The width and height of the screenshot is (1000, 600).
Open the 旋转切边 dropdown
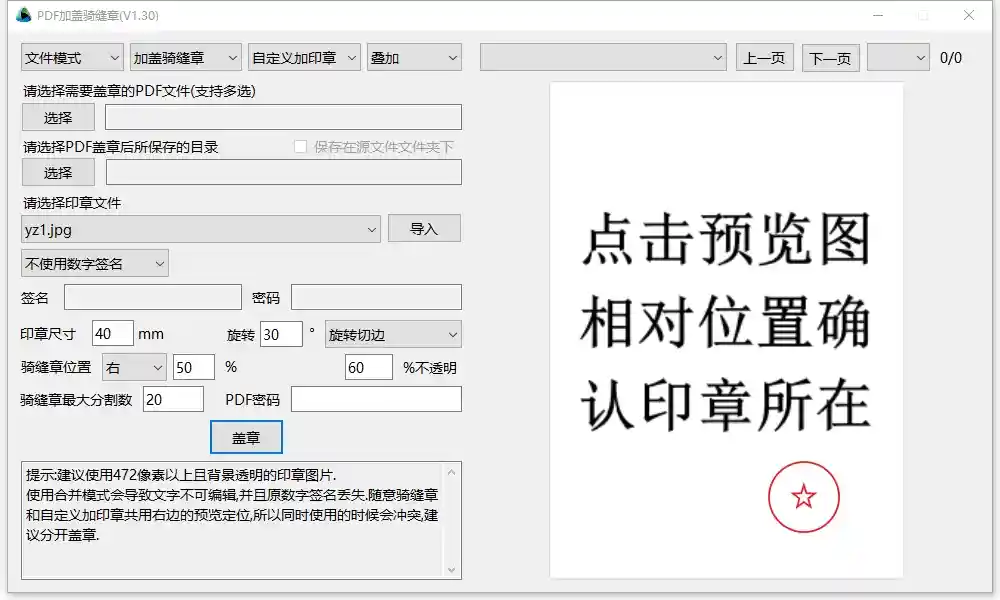pos(393,334)
